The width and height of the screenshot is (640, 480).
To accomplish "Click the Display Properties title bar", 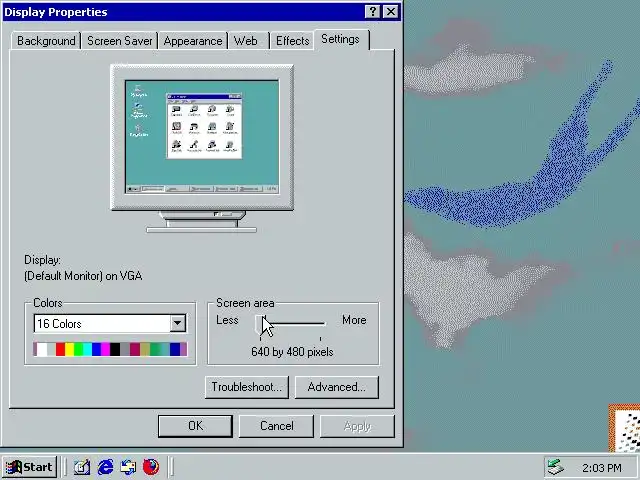I will pos(184,12).
